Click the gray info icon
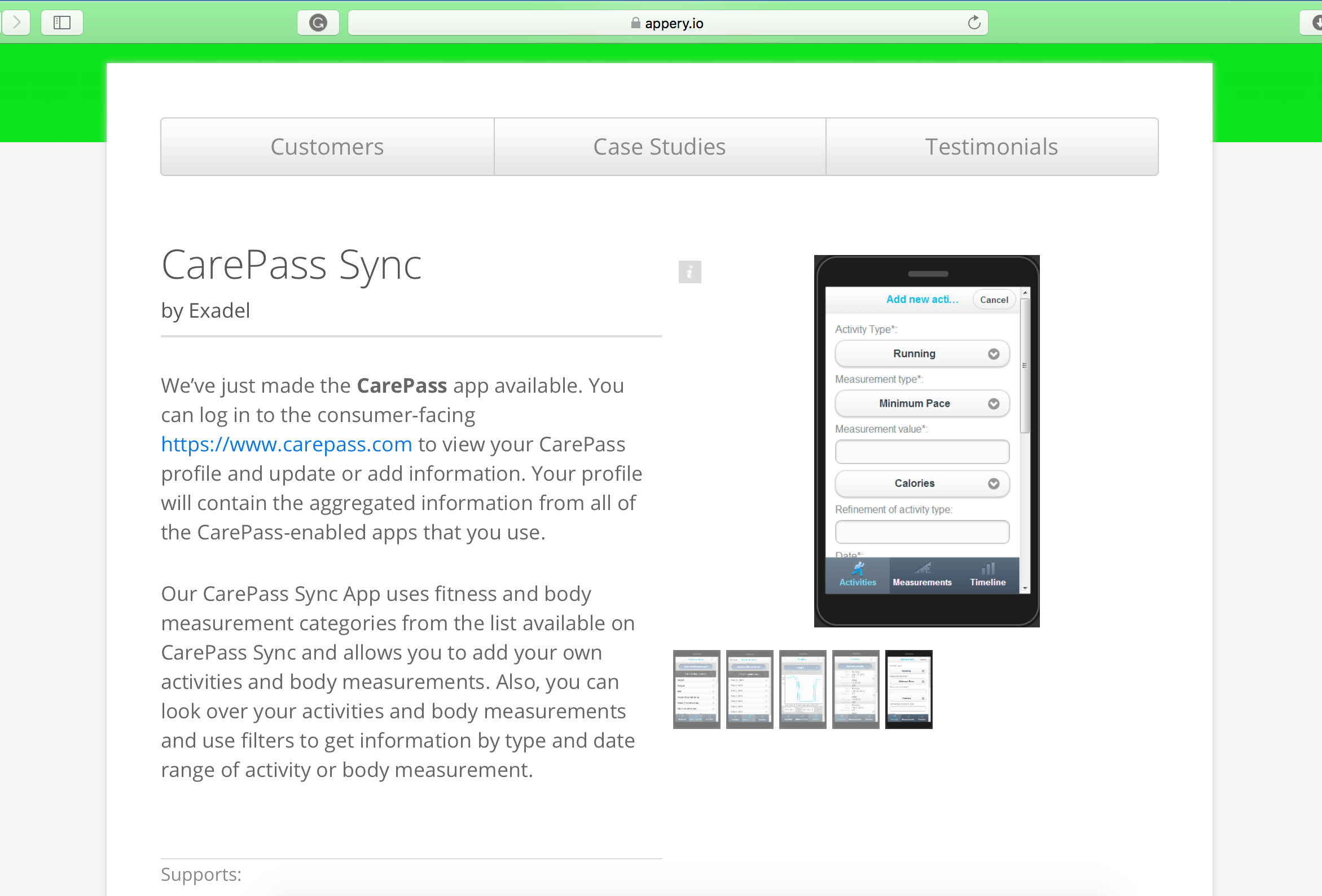1322x896 pixels. pos(689,272)
